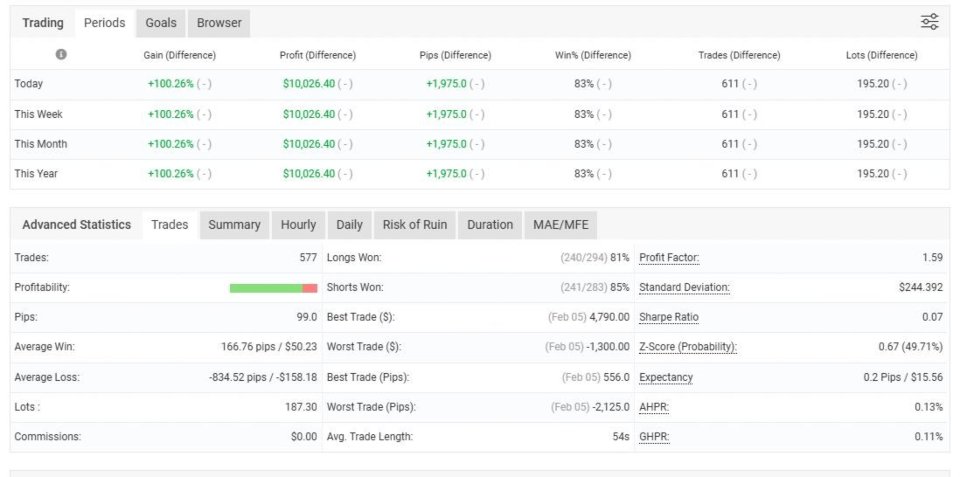Switch to the MAE/MFE tab
The width and height of the screenshot is (960, 477).
561,225
